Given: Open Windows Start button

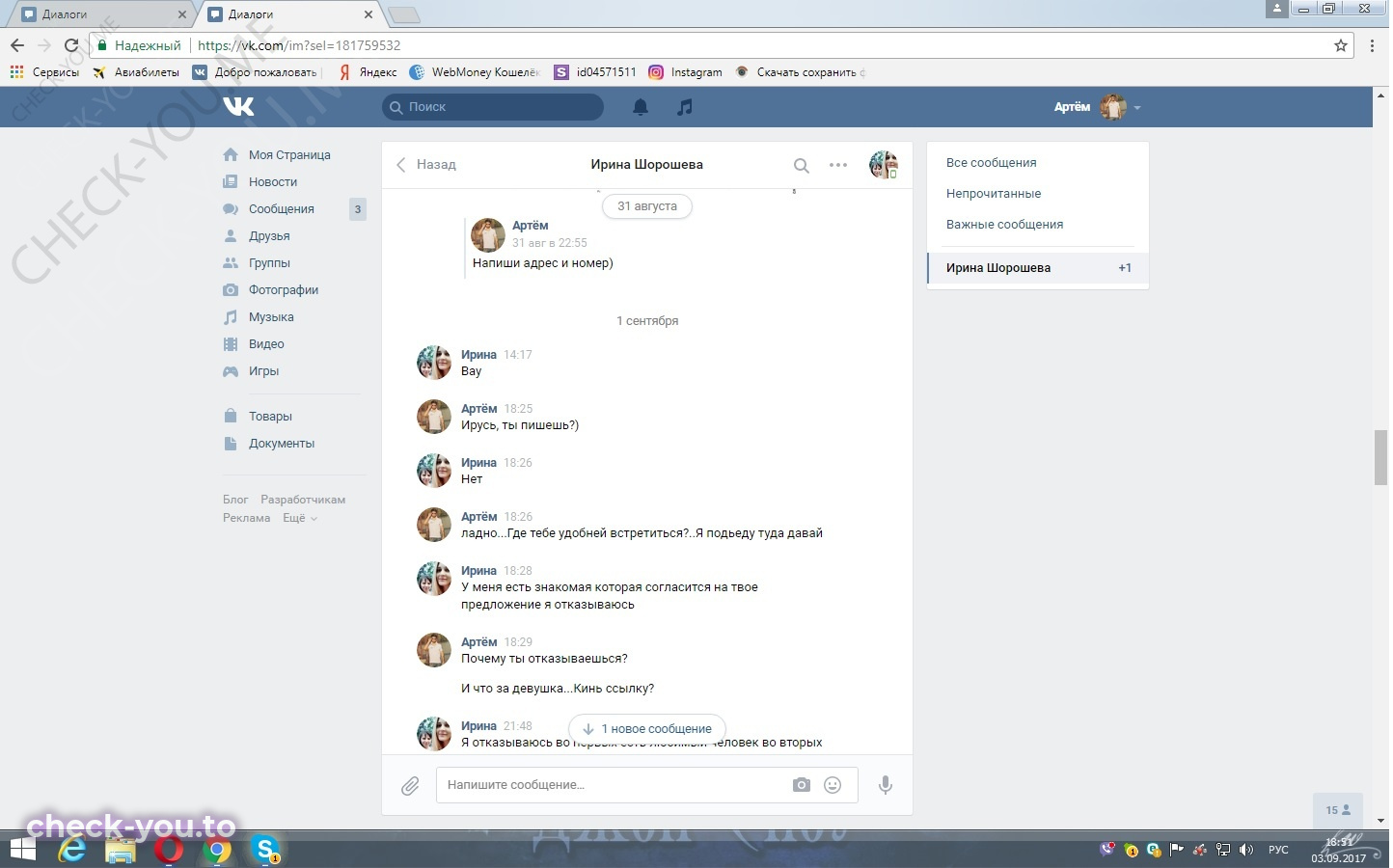Looking at the screenshot, I should pyautogui.click(x=22, y=851).
